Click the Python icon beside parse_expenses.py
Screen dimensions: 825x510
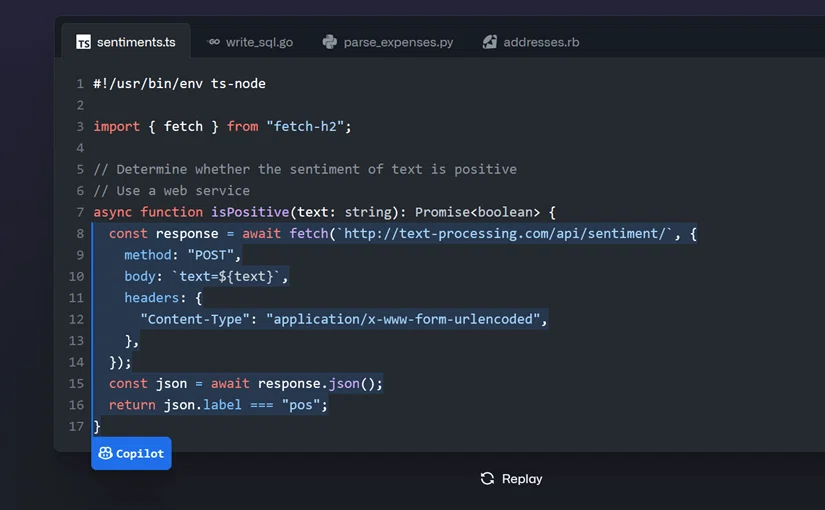[329, 42]
